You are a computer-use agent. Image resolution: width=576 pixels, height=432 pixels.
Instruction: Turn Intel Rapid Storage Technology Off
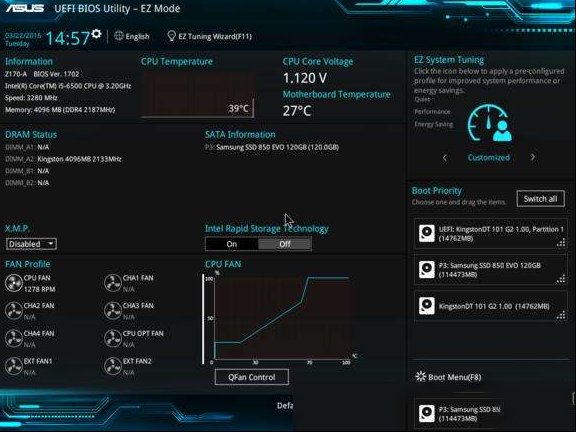(285, 244)
